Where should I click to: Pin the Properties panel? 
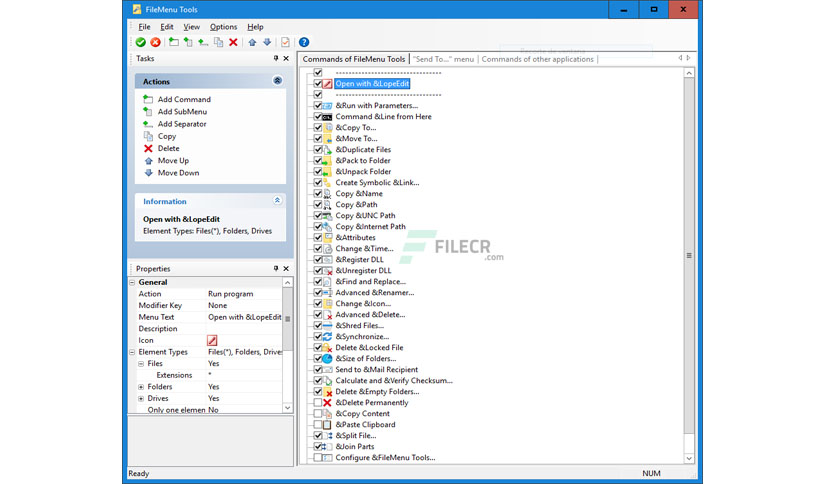coord(276,269)
